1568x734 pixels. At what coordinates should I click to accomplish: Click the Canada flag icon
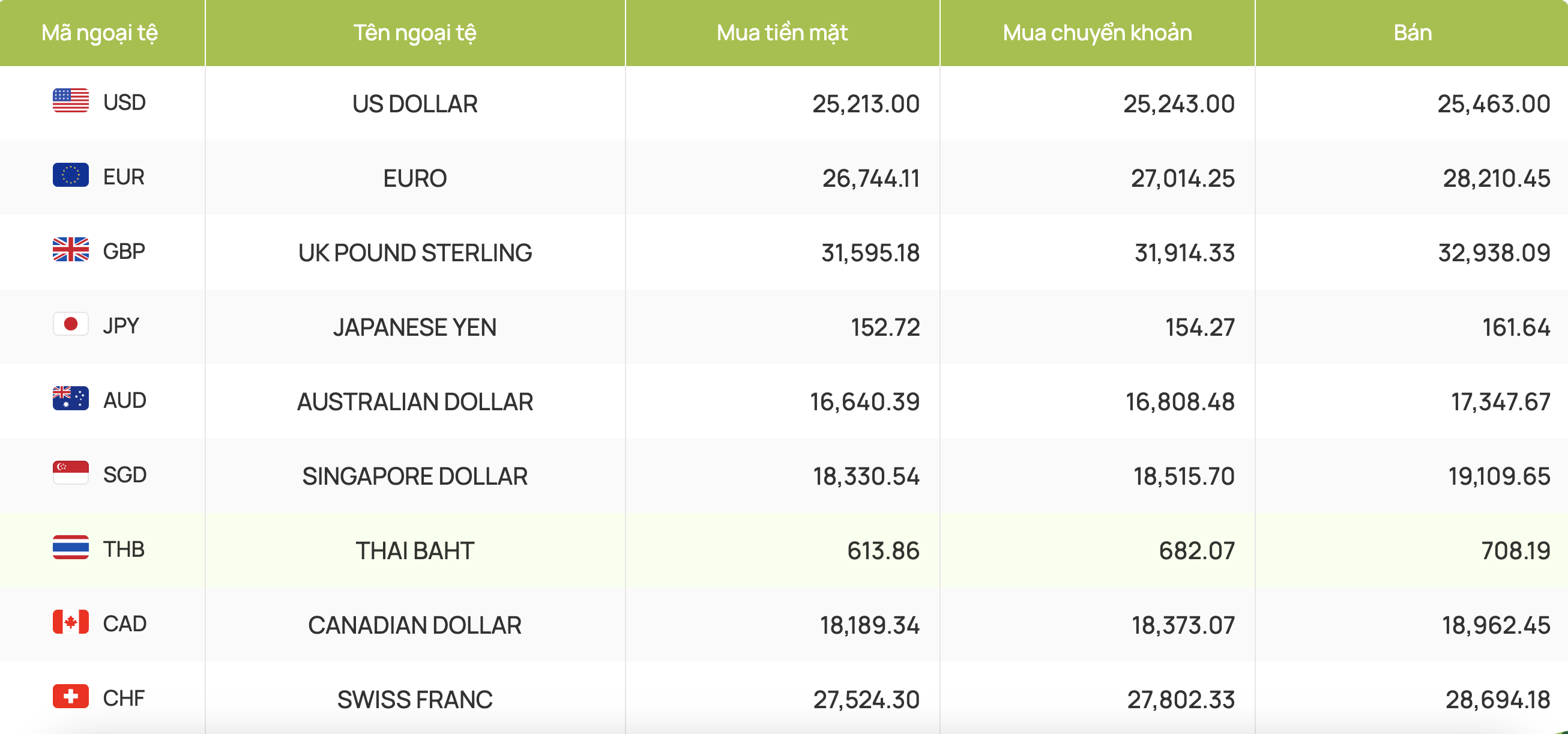71,622
